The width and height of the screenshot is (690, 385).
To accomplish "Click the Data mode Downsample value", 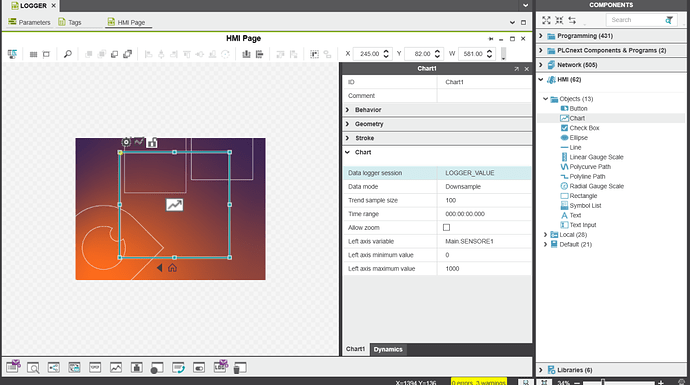I will [x=463, y=187].
